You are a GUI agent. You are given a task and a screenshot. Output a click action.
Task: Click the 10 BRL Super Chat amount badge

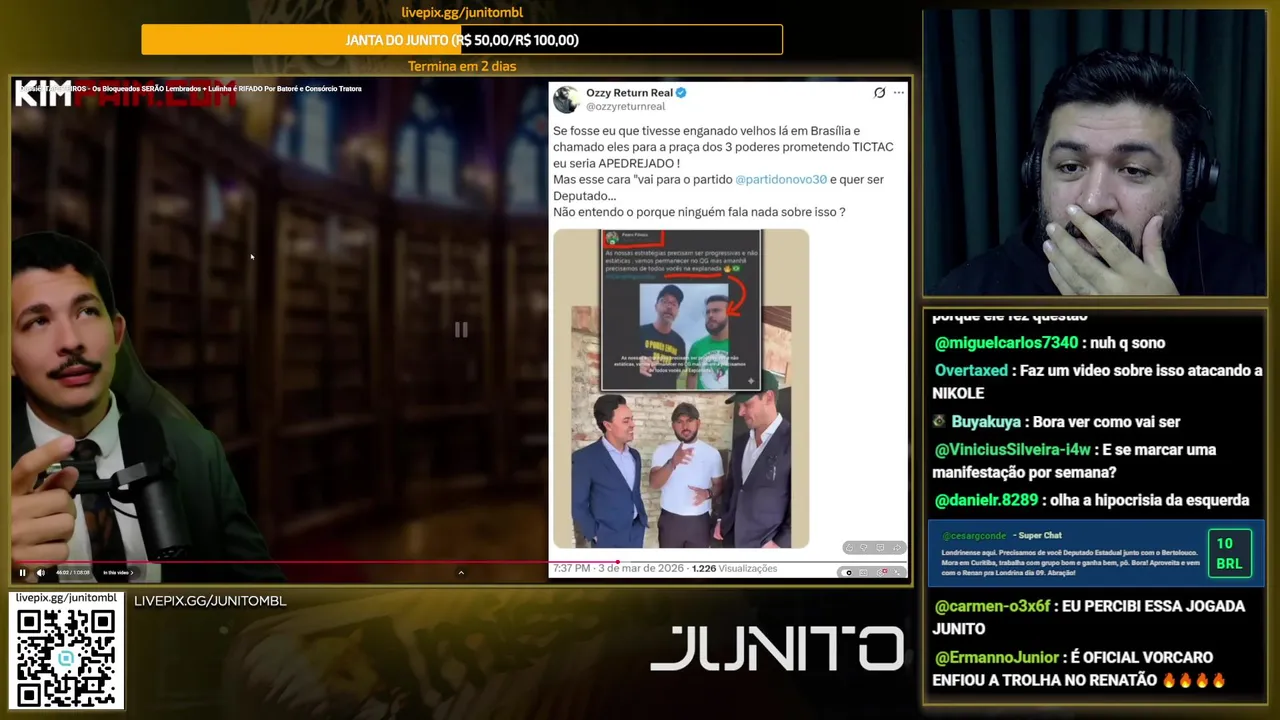1229,553
